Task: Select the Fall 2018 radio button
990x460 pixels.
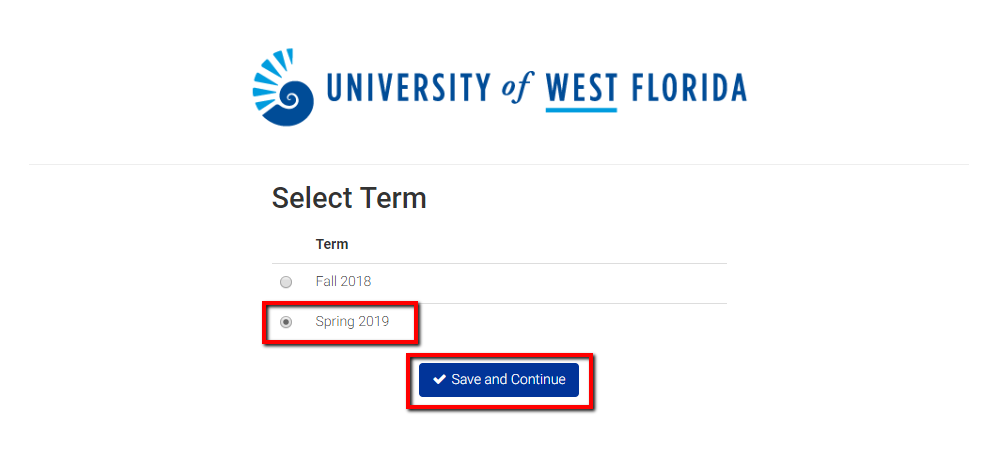Action: point(286,281)
